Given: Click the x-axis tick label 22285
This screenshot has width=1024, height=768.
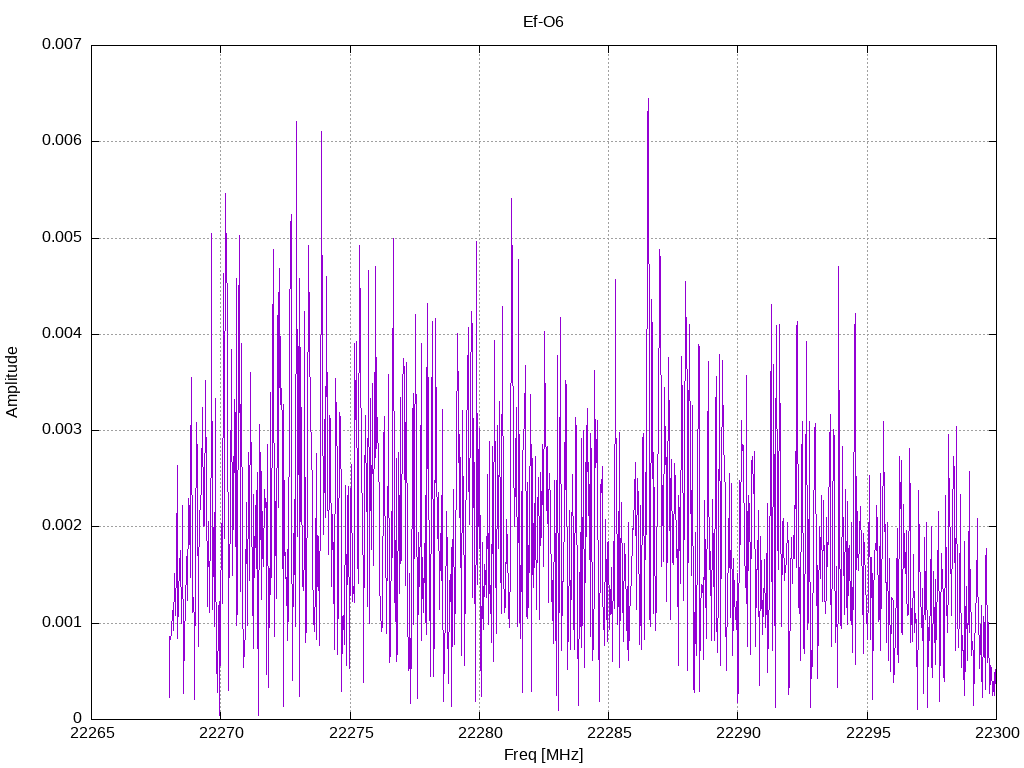Looking at the screenshot, I should pos(609,733).
